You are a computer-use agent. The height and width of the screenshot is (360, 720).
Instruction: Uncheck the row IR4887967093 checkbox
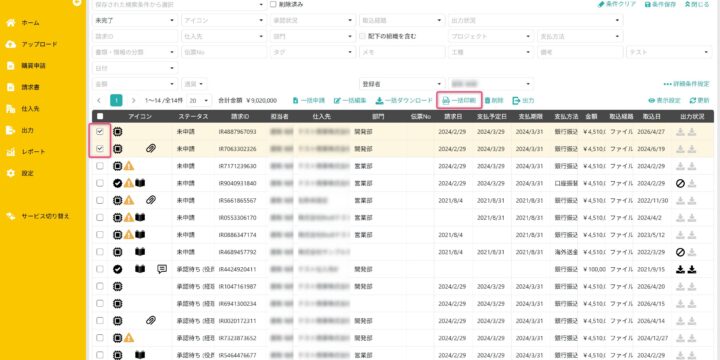point(100,132)
